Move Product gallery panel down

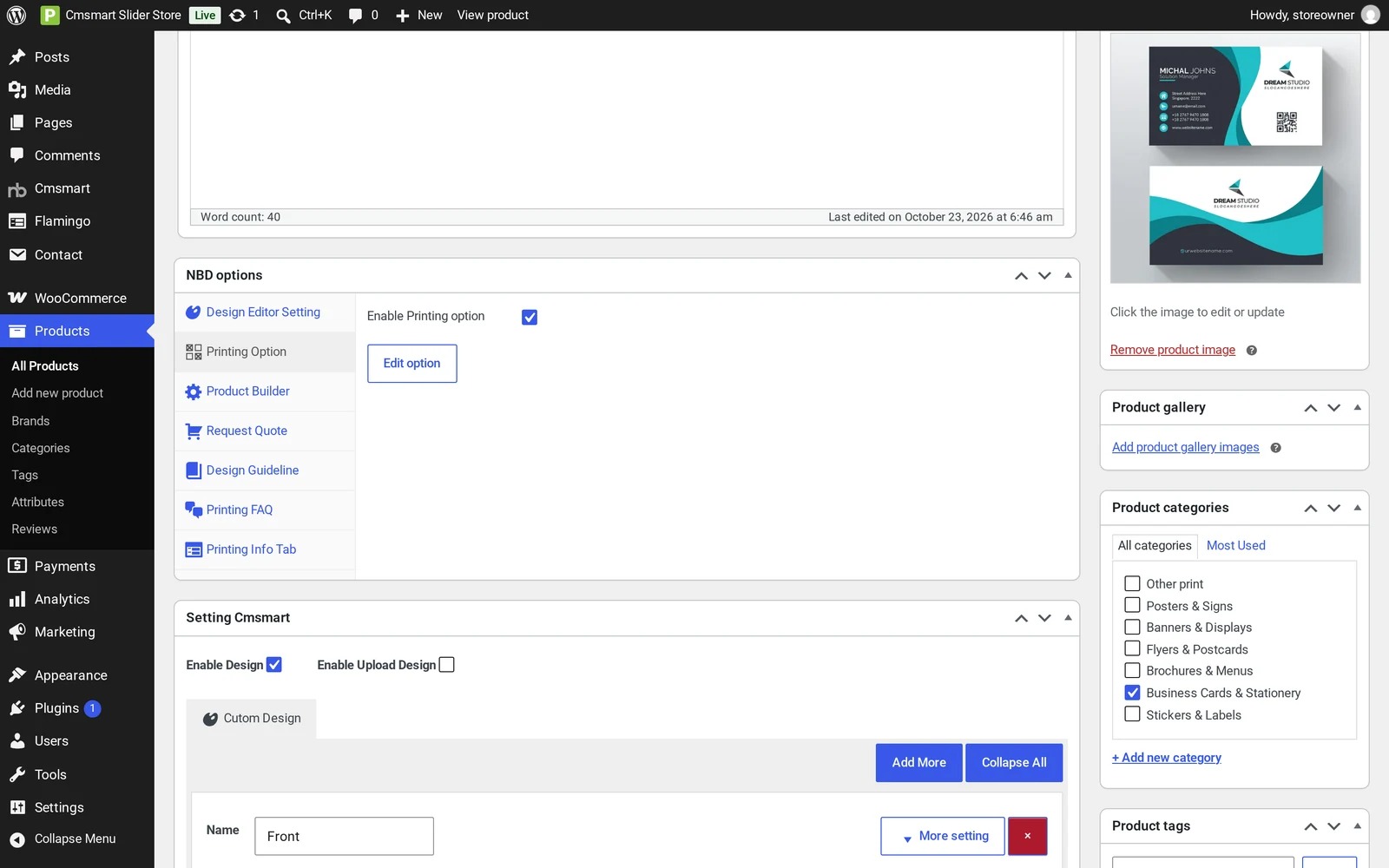[x=1334, y=408]
